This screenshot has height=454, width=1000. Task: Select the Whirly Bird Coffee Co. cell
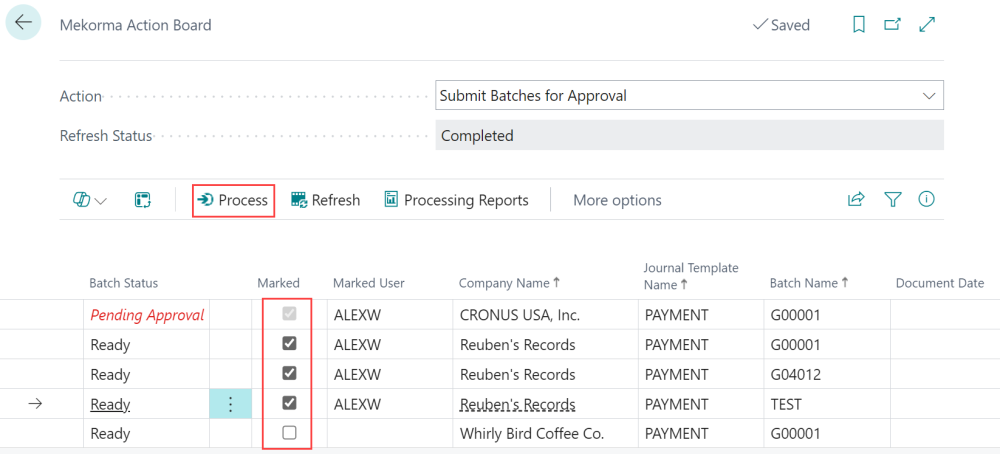[546, 434]
